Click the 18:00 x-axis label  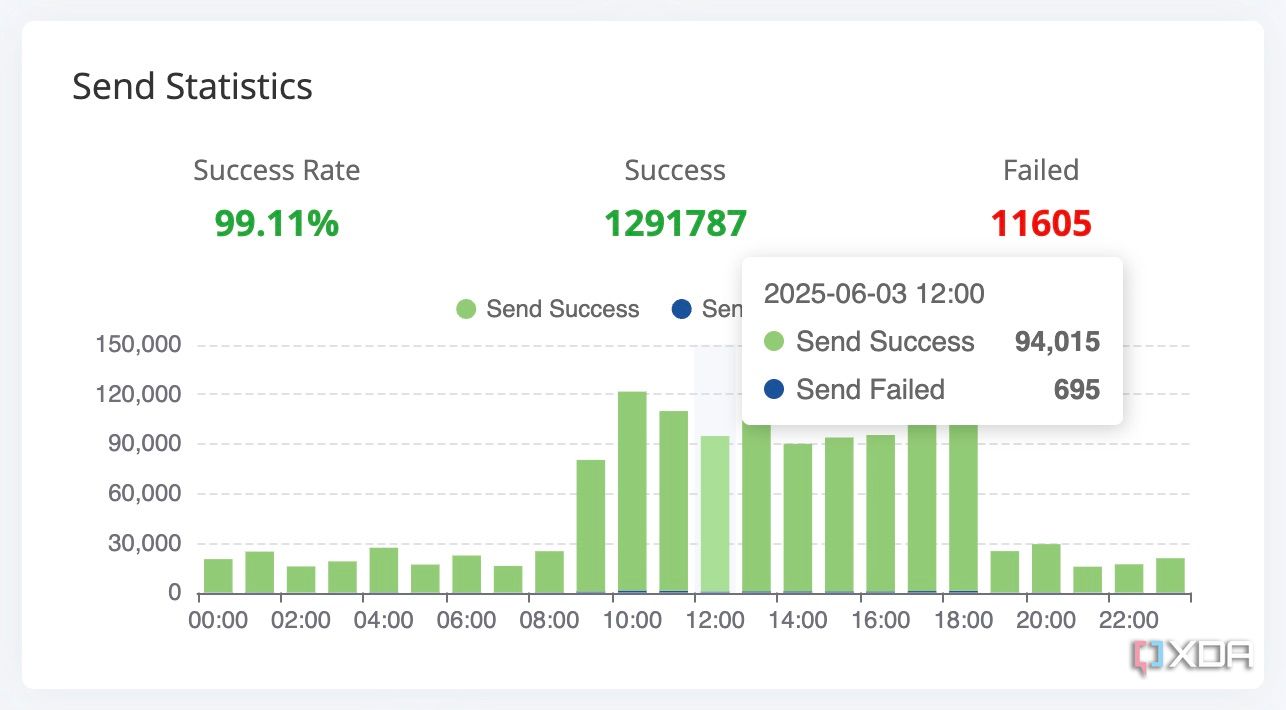(x=964, y=620)
